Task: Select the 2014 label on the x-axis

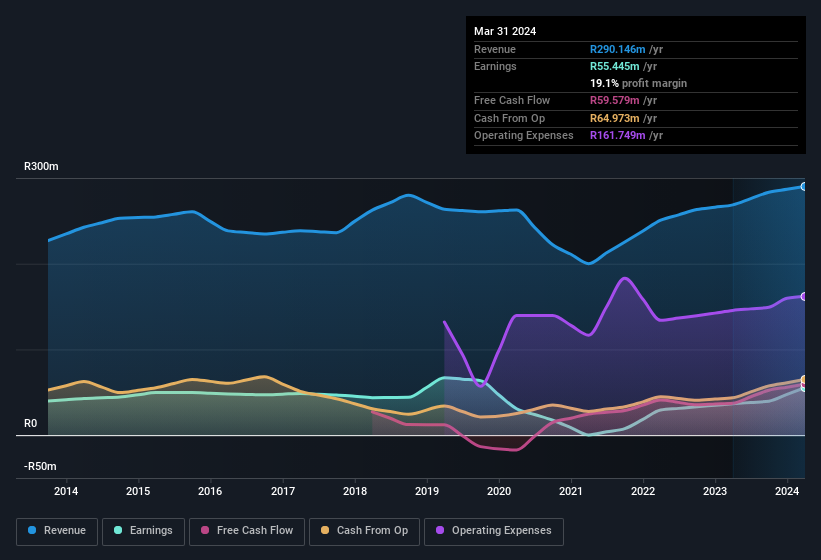Action: point(66,491)
